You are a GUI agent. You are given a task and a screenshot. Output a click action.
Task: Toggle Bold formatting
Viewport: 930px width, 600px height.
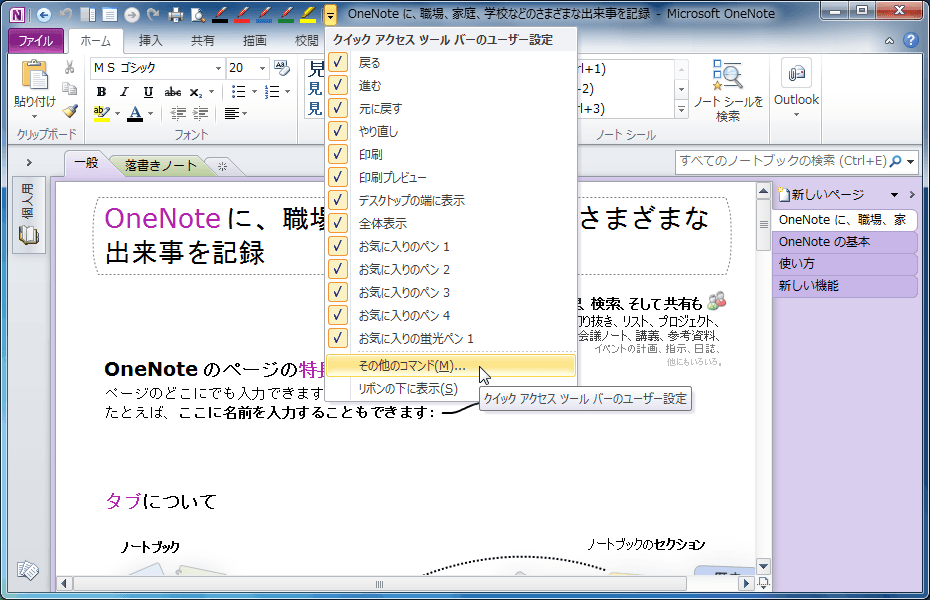click(x=101, y=92)
